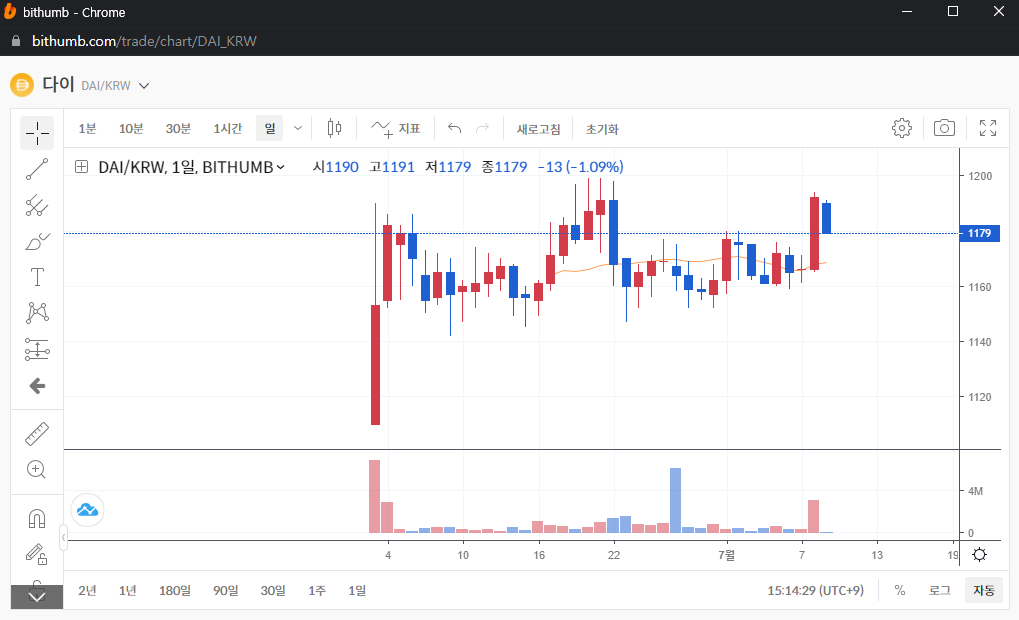Viewport: 1019px width, 620px height.
Task: Select the zoom in magnifier tool
Action: (x=36, y=469)
